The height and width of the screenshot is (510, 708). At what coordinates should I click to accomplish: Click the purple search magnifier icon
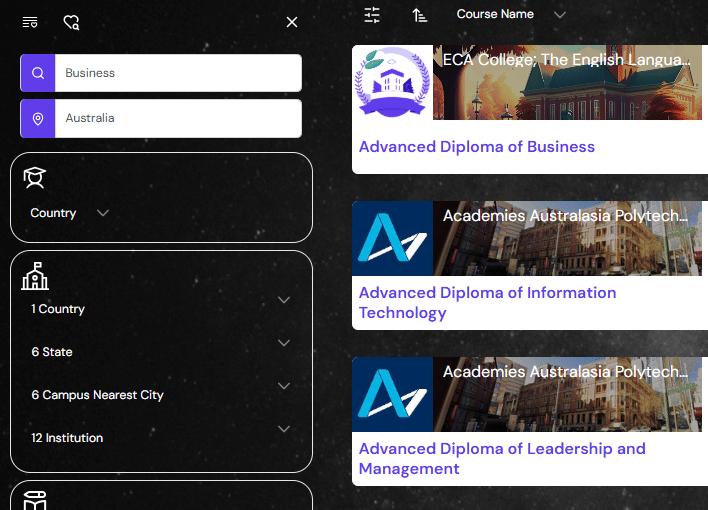pyautogui.click(x=38, y=73)
